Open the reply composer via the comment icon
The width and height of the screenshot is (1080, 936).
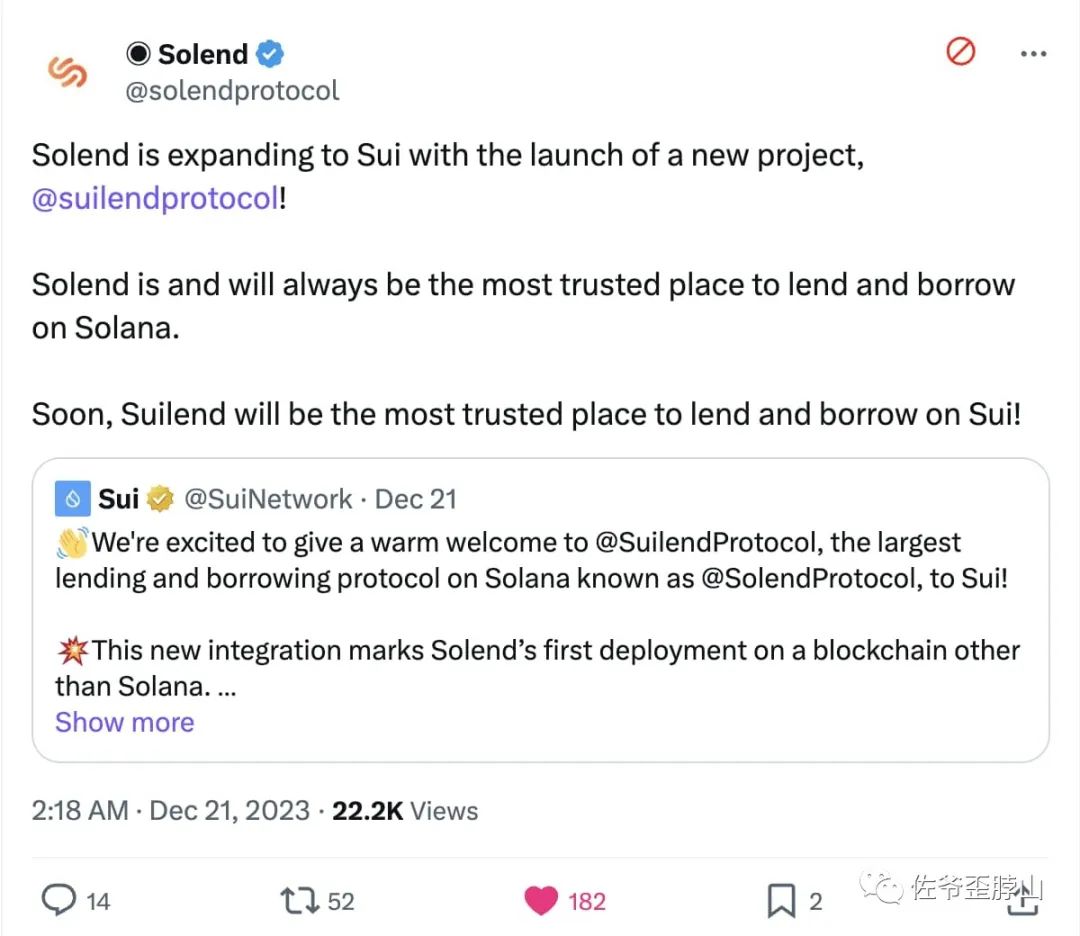coord(57,900)
